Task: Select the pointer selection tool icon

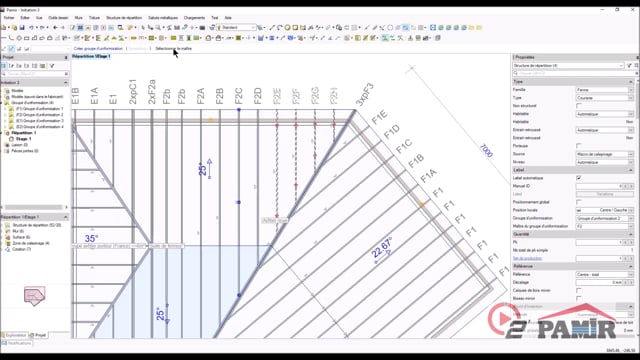Action: [x=143, y=28]
